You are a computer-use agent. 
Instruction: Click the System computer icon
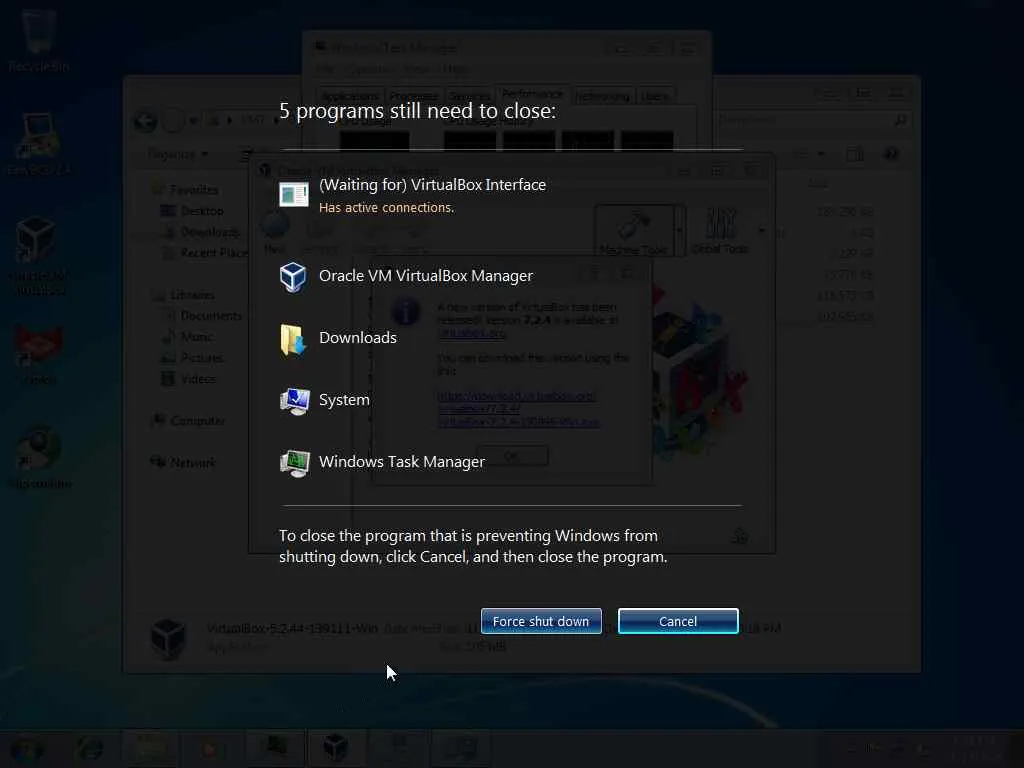point(294,401)
